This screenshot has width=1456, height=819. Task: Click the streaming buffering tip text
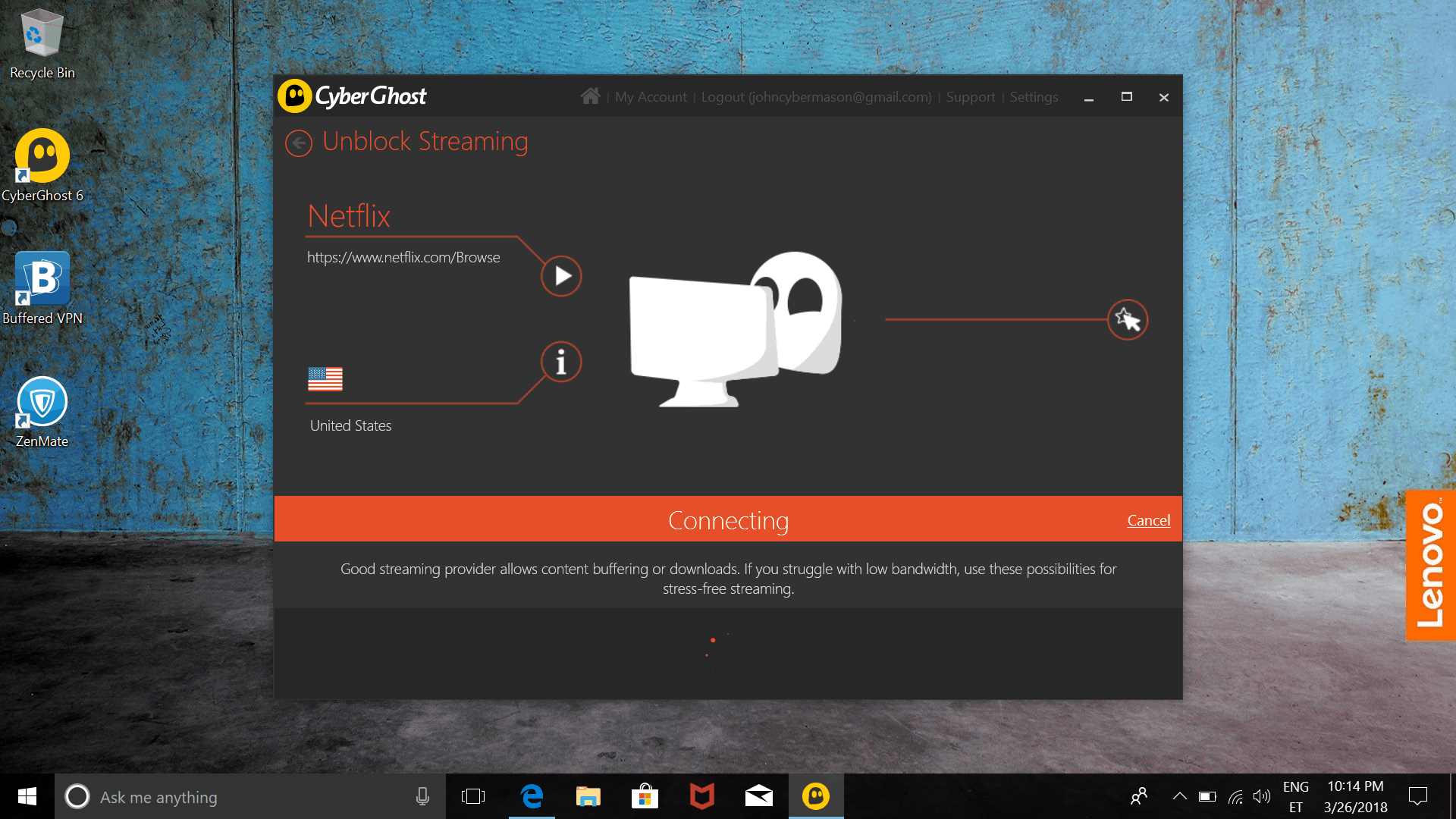pyautogui.click(x=728, y=579)
